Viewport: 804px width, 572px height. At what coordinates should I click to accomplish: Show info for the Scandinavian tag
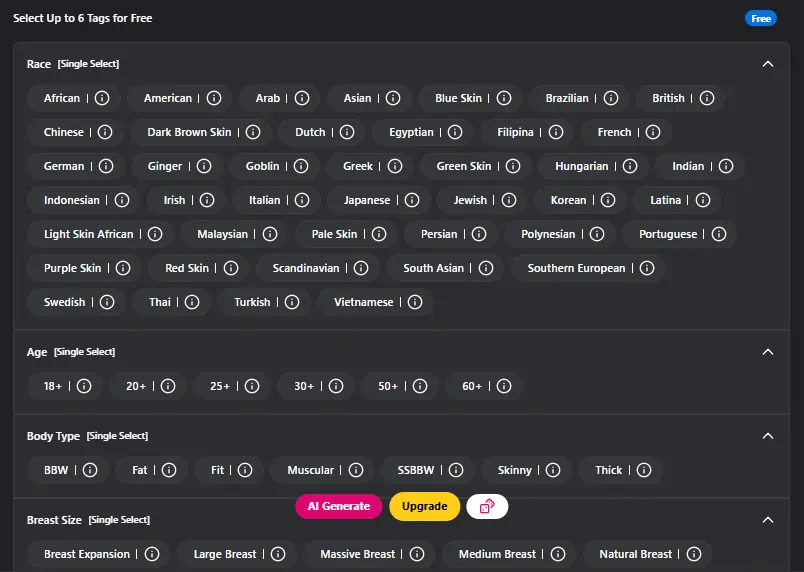pyautogui.click(x=361, y=268)
